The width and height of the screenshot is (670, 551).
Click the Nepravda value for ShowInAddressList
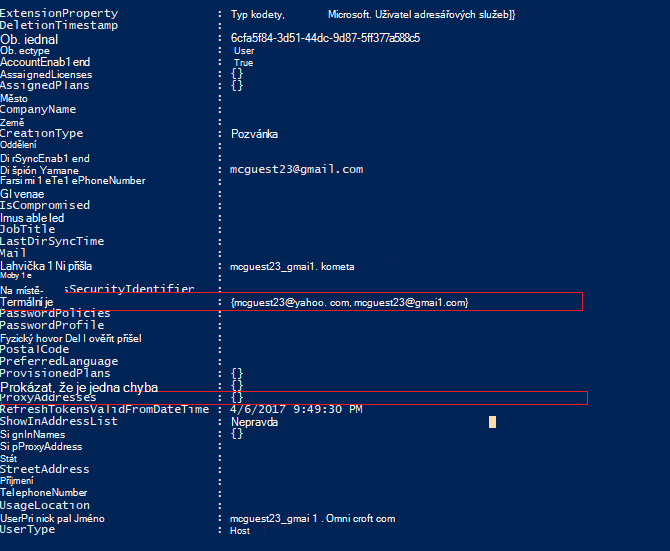tap(254, 422)
